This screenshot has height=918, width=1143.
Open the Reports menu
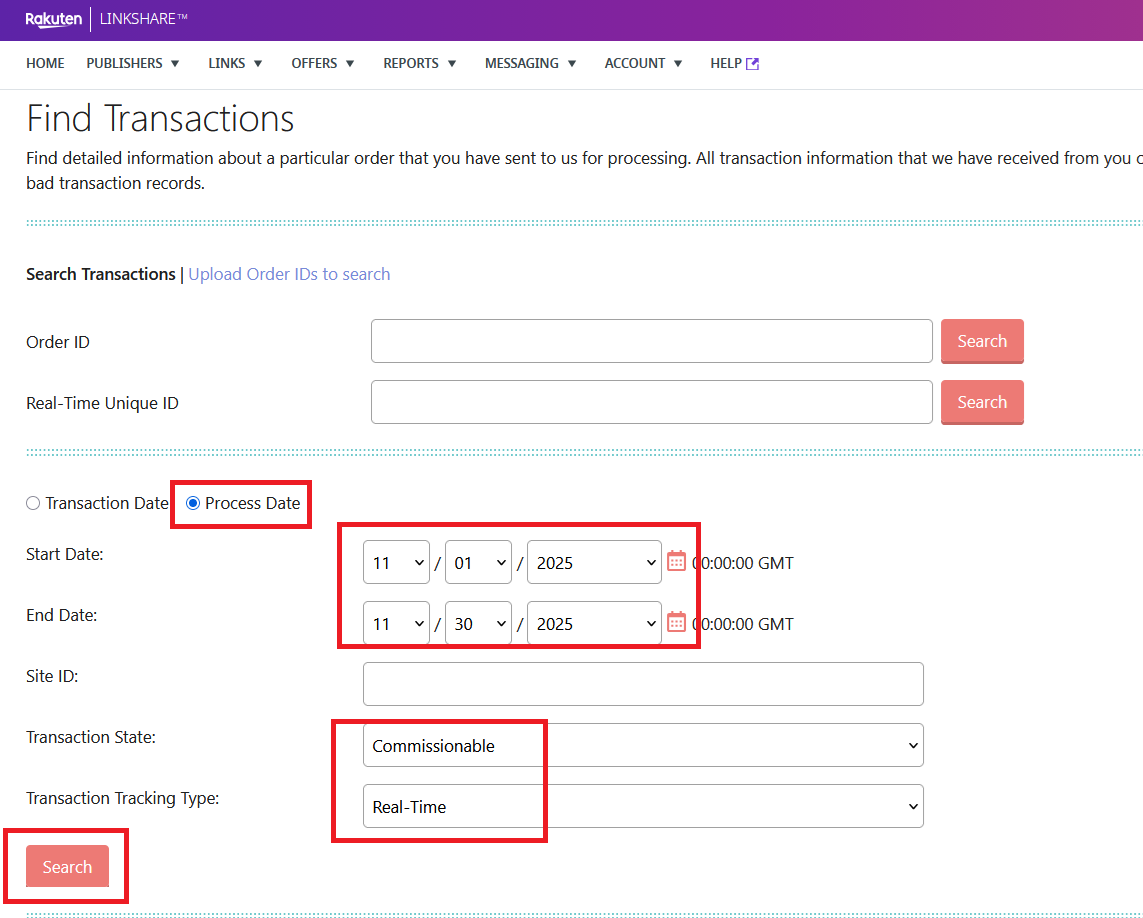pyautogui.click(x=420, y=63)
